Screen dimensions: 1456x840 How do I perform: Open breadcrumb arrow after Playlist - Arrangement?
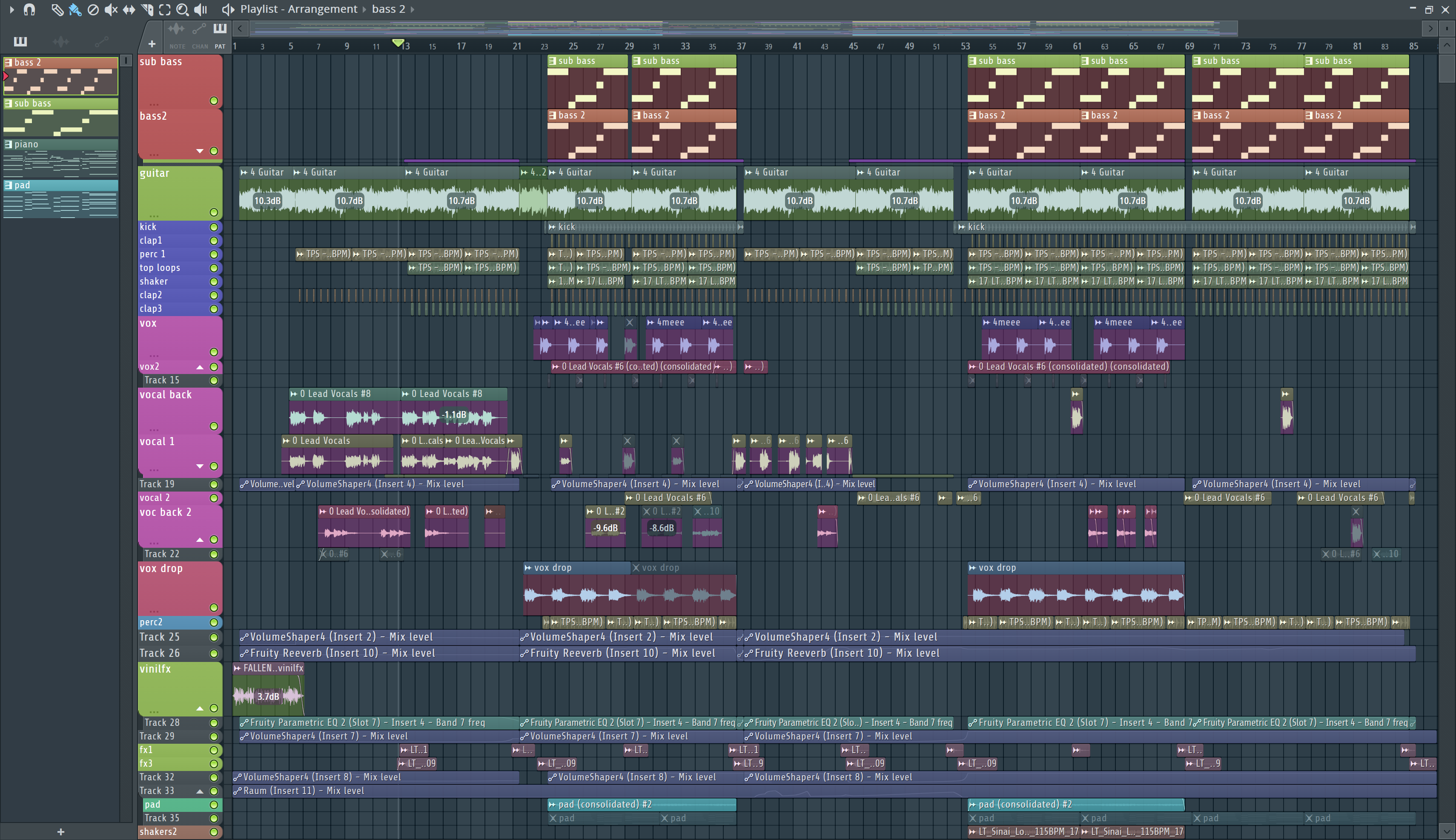click(365, 9)
